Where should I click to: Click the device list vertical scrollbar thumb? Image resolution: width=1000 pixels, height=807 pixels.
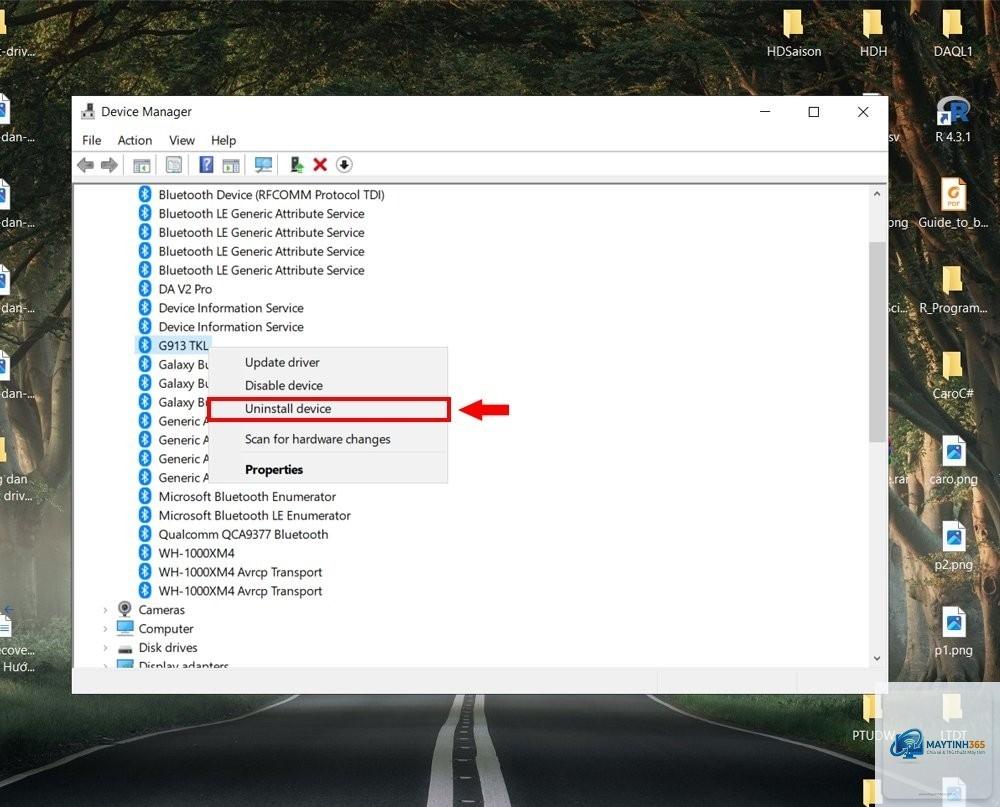pos(877,341)
